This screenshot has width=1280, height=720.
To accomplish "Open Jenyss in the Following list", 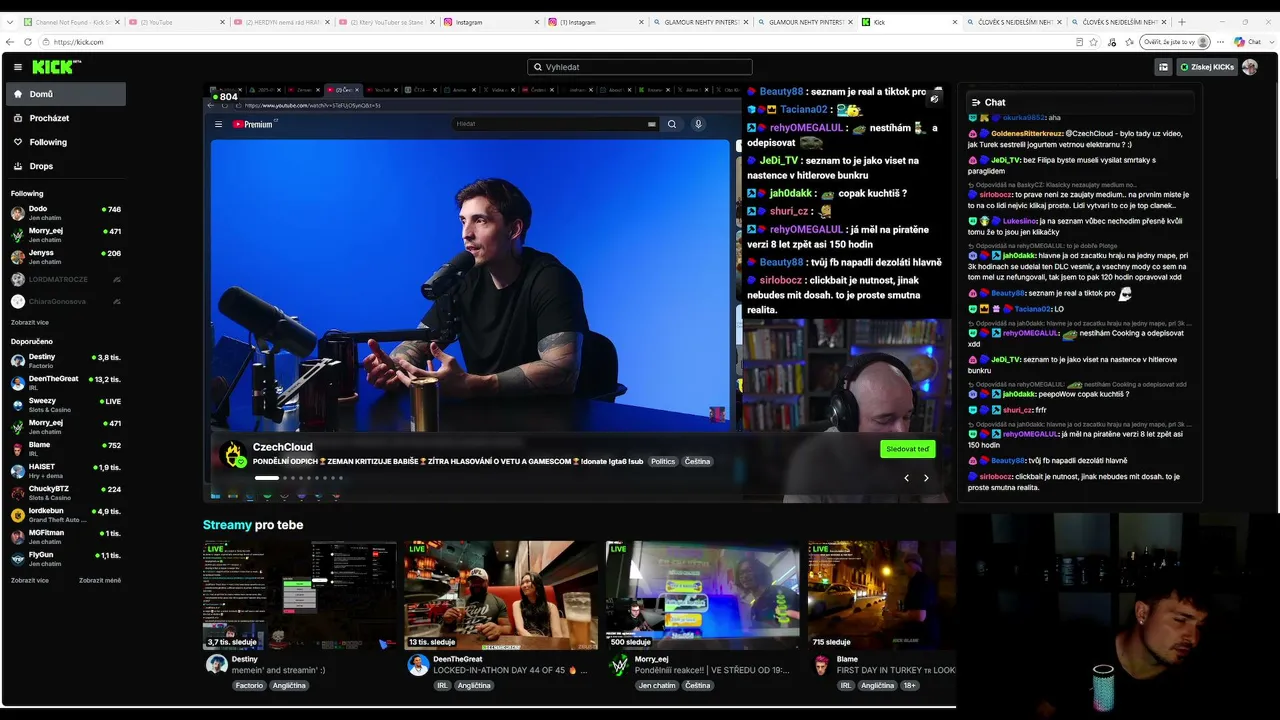I will (65, 257).
